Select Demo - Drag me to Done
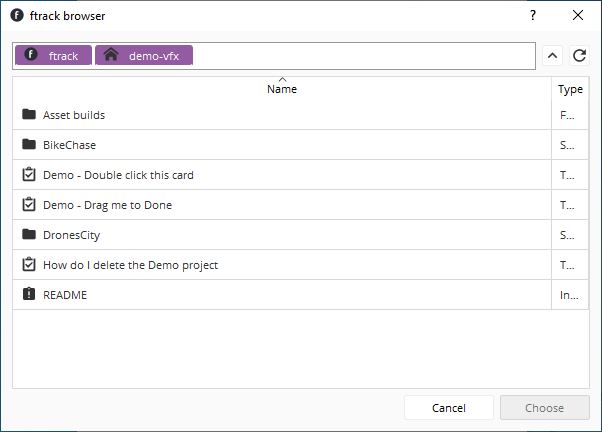602x432 pixels. click(x=108, y=205)
